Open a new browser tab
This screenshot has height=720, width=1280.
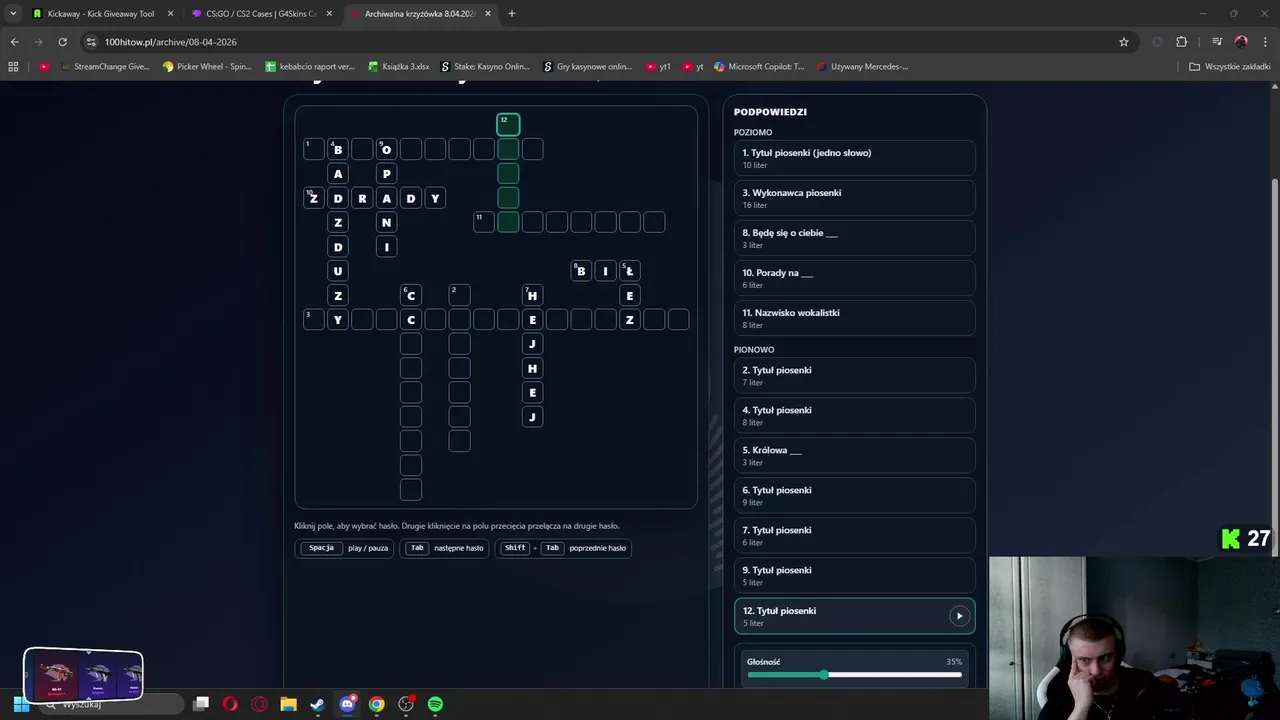[x=512, y=14]
